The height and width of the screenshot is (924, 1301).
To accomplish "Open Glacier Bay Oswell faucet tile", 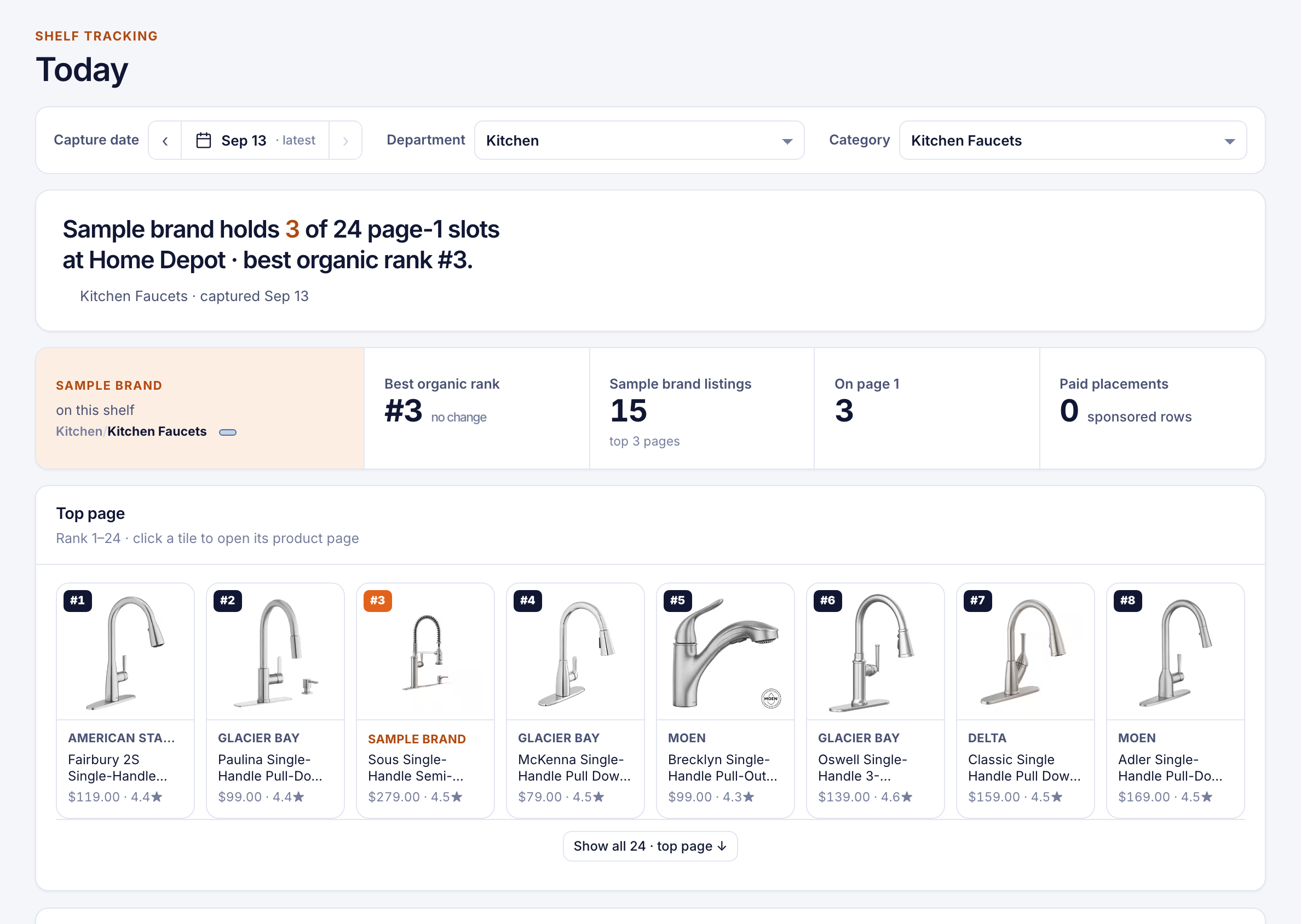I will [x=876, y=701].
